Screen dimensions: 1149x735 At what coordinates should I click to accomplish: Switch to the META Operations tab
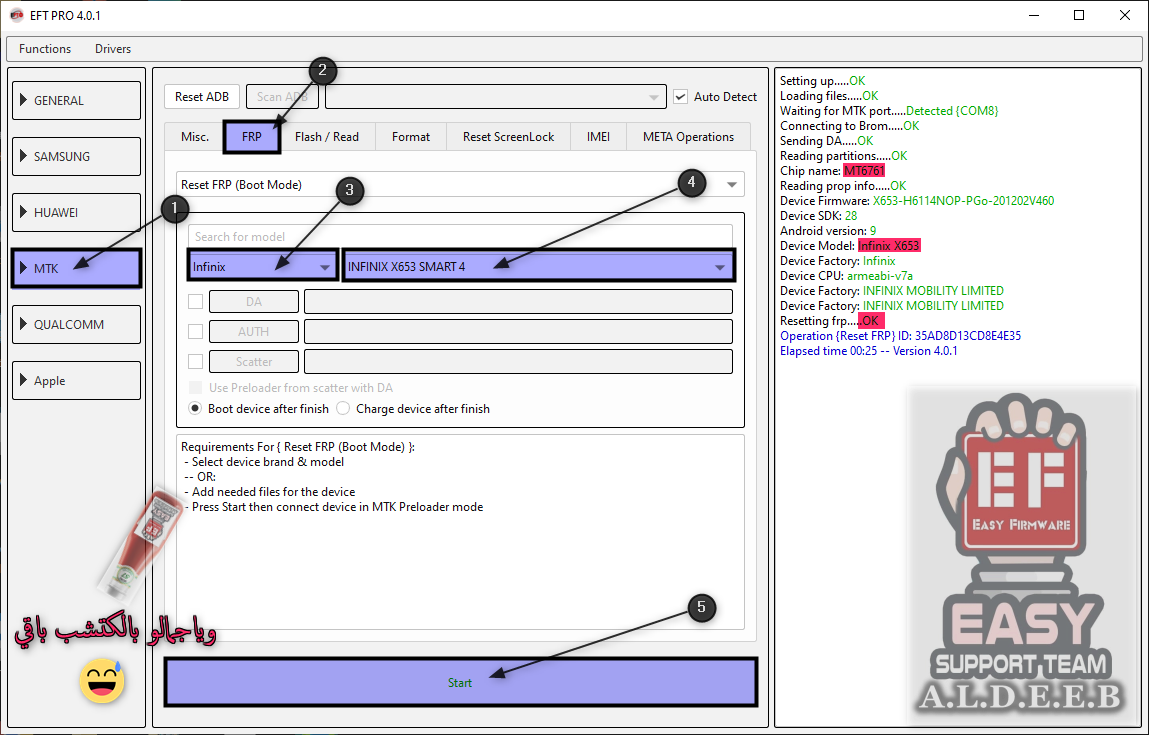[688, 137]
